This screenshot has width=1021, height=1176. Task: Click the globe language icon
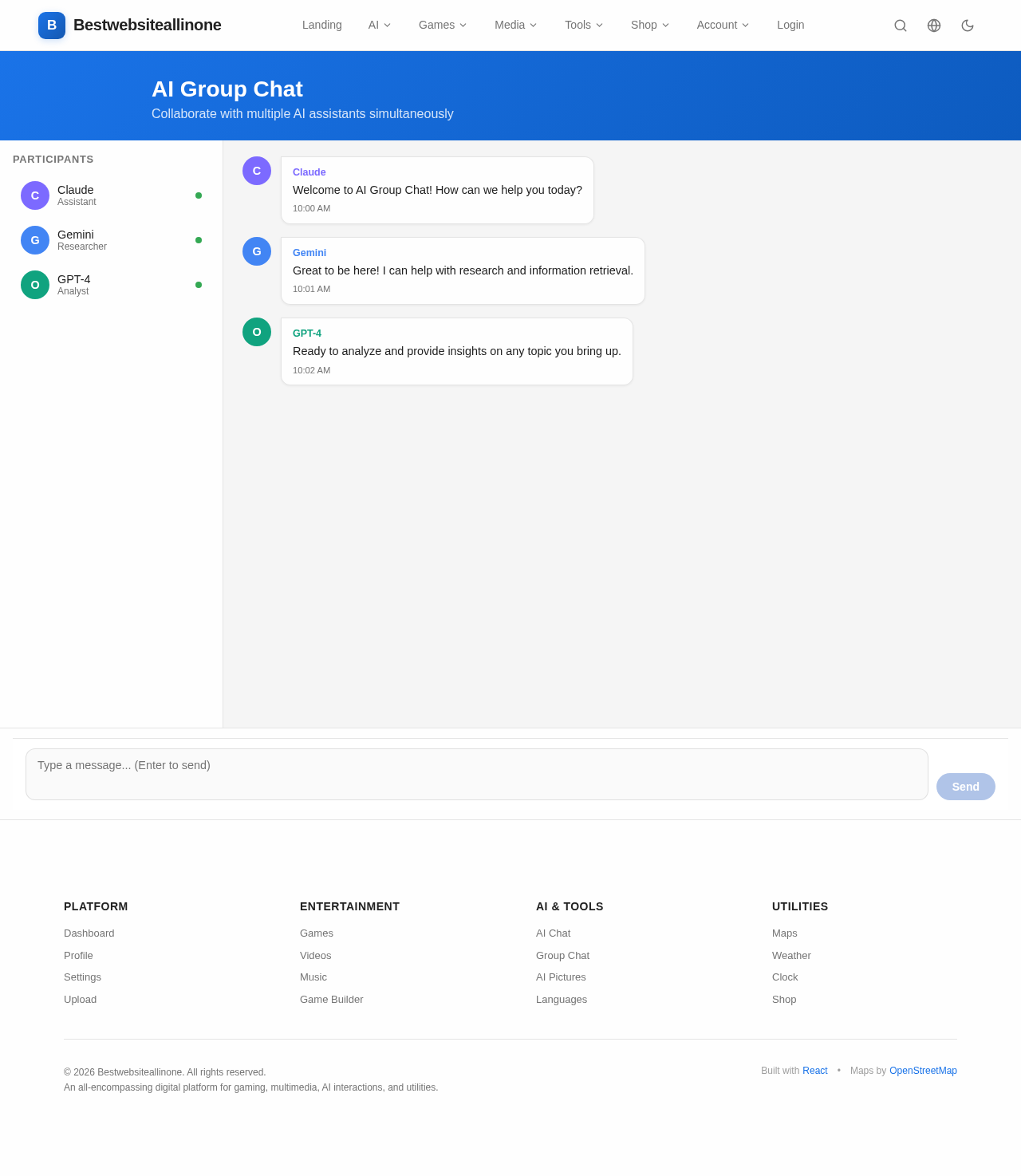coord(934,26)
